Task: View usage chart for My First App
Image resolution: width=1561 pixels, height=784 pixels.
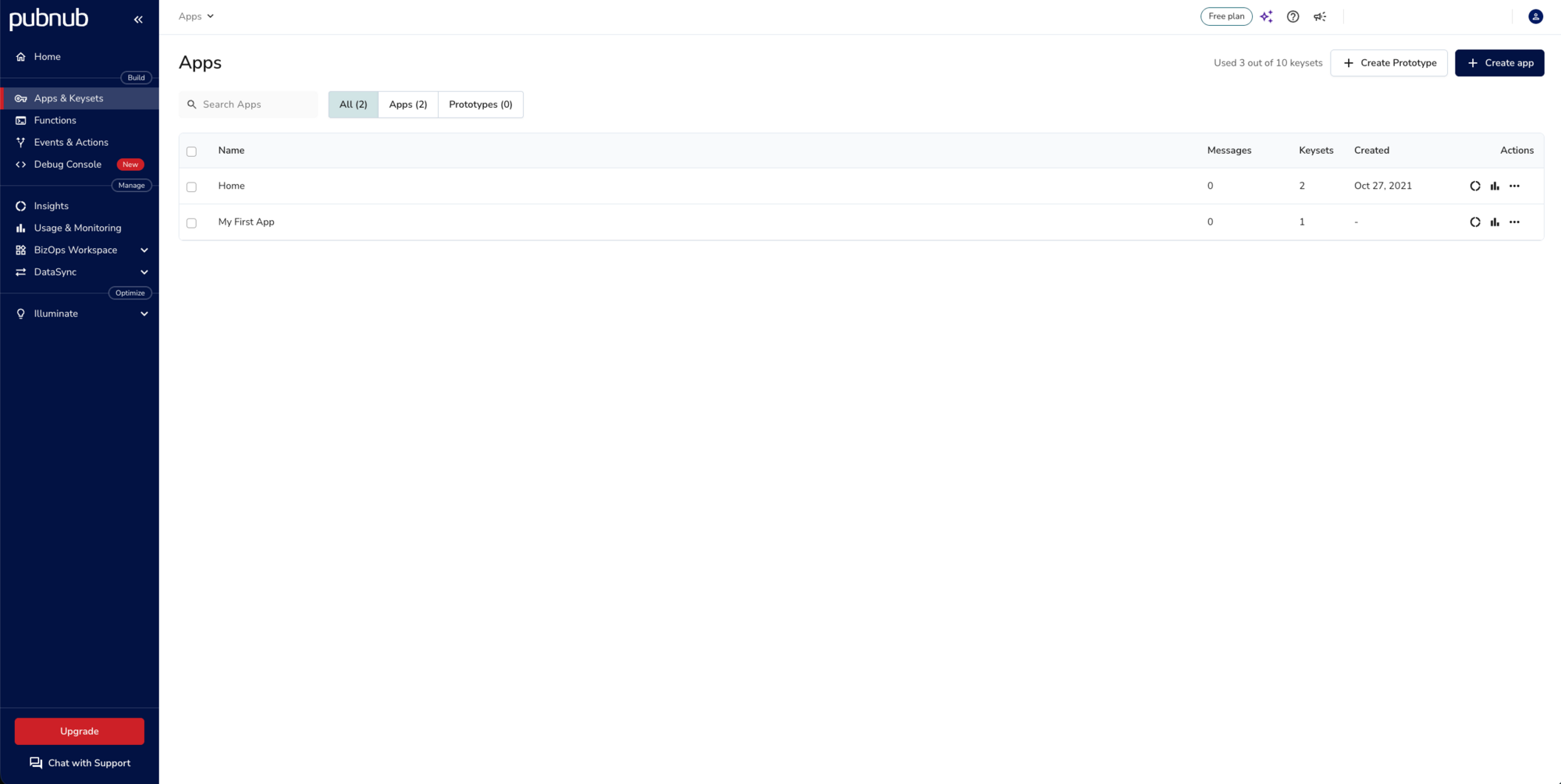Action: pos(1495,222)
